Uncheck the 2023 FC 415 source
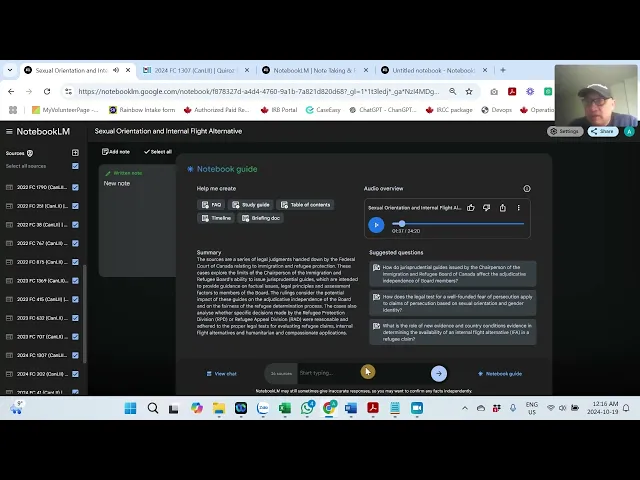The width and height of the screenshot is (640, 480). (75, 299)
